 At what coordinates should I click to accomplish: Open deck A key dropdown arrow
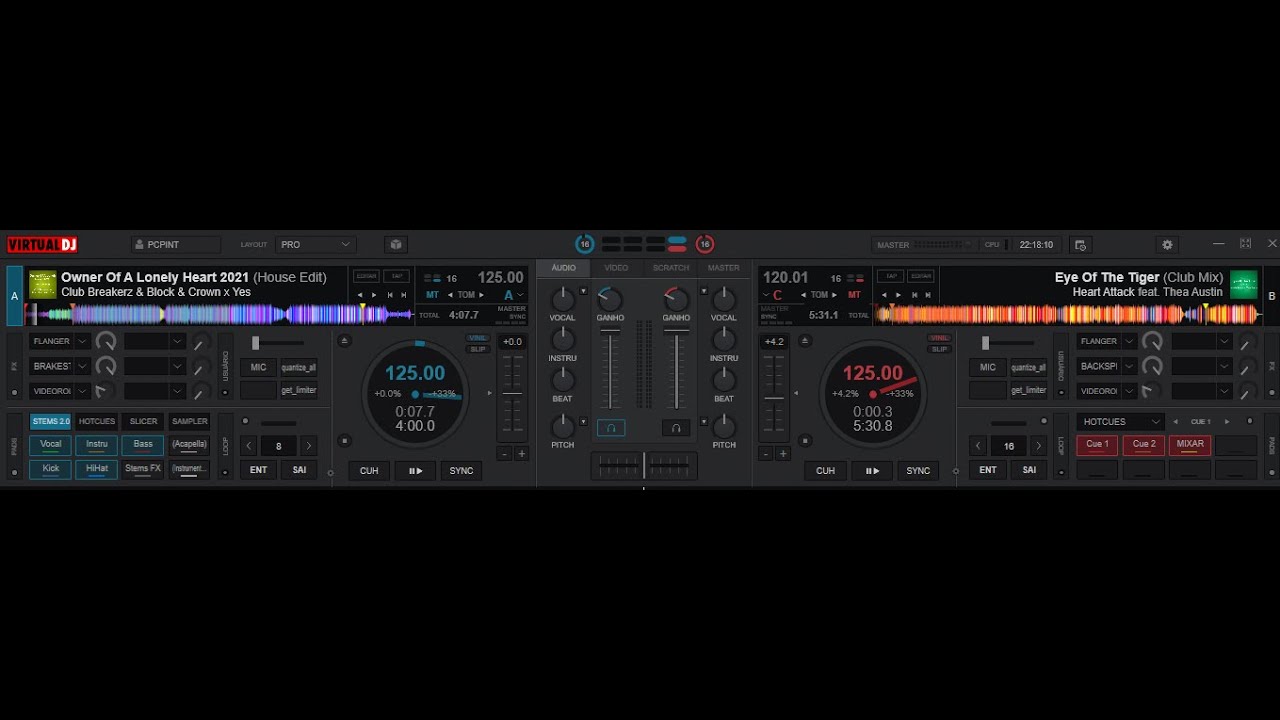tap(520, 295)
